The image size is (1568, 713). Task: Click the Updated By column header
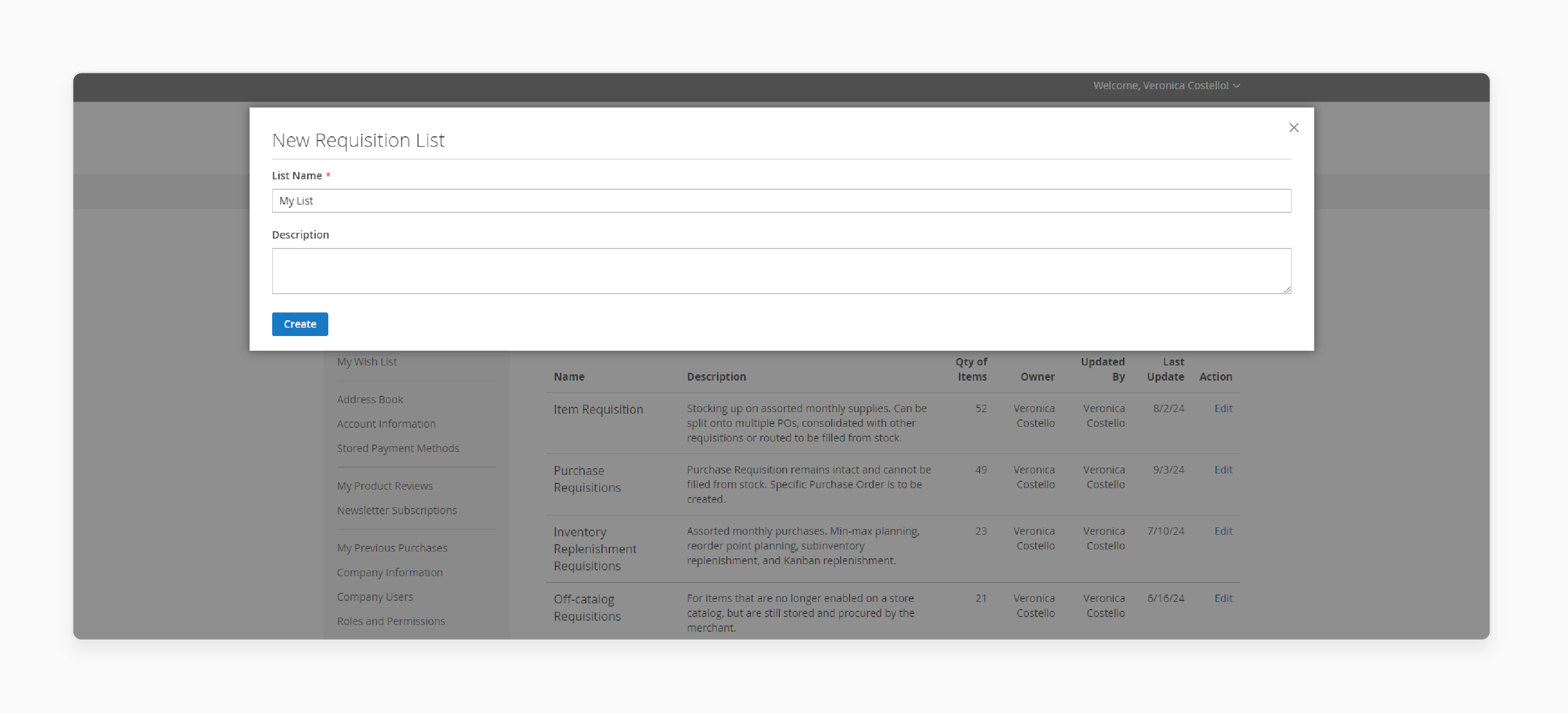(x=1102, y=369)
